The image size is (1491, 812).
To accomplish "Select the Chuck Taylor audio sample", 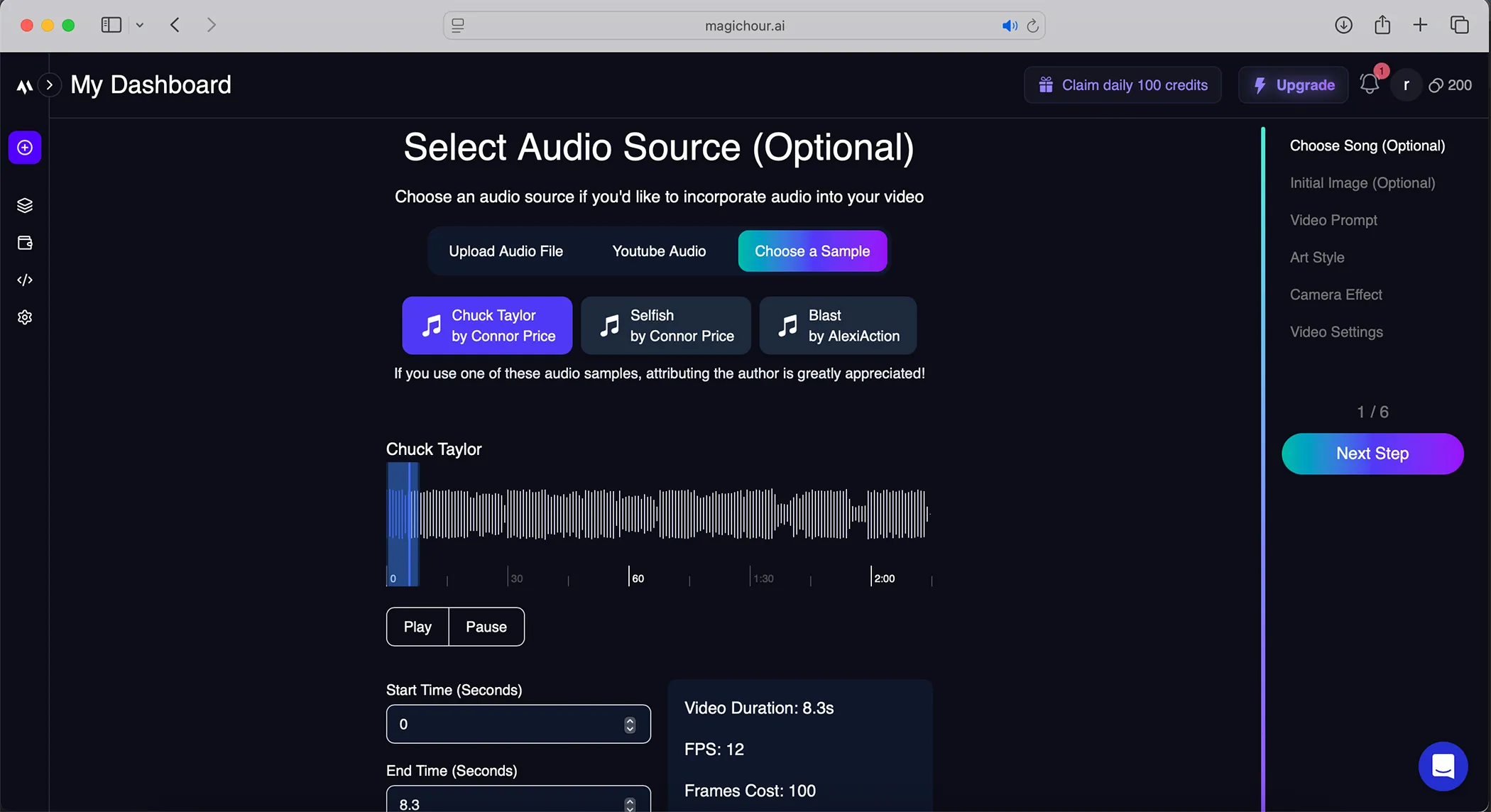I will click(x=486, y=325).
